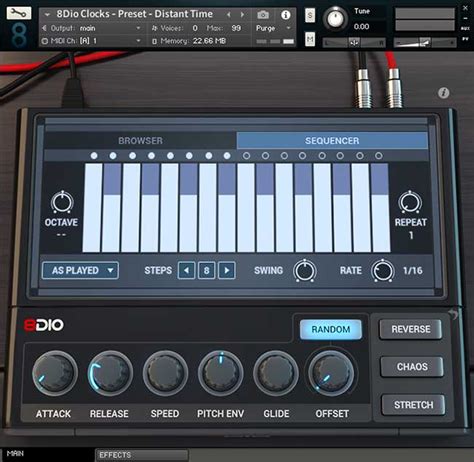
Task: Increase steps with the right arrow
Action: [227, 270]
